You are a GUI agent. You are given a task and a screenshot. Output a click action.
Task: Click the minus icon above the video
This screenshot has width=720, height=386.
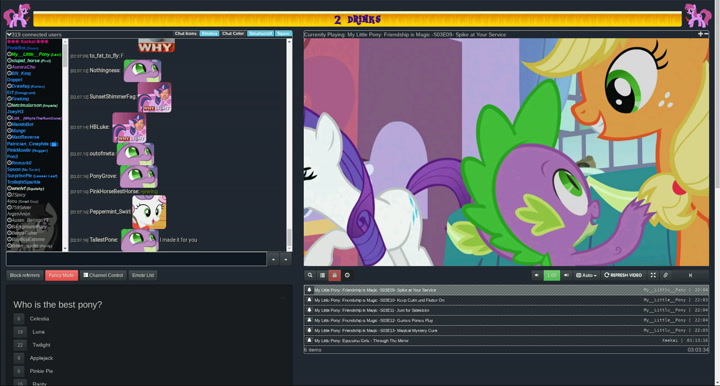click(x=706, y=34)
